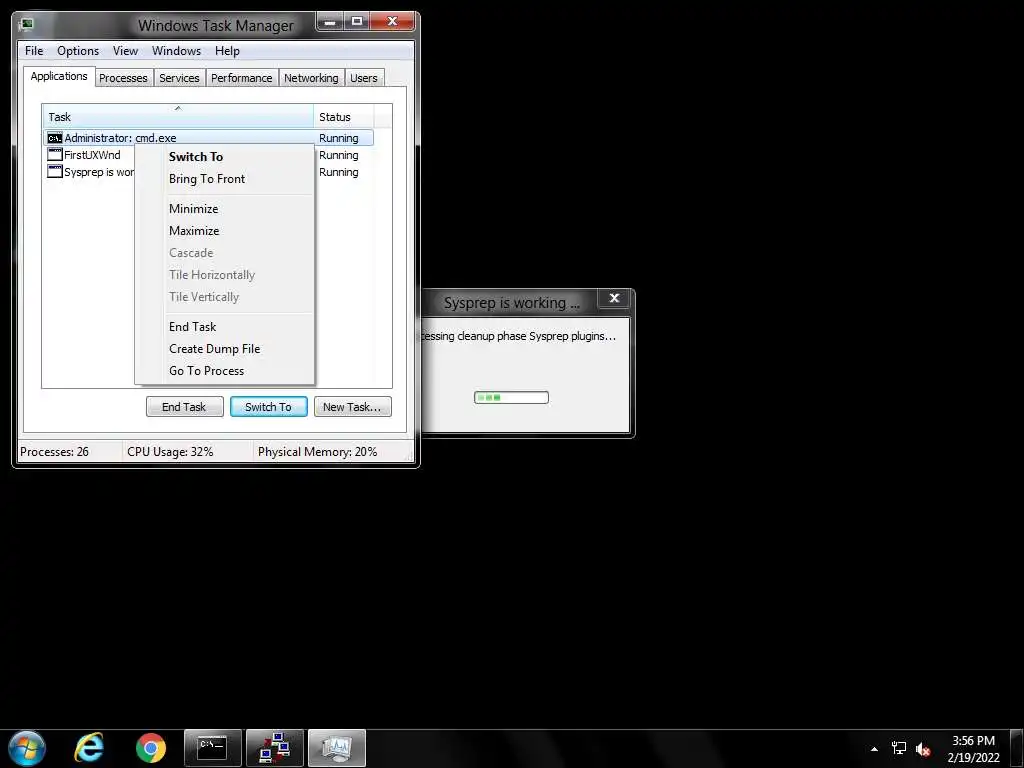Screen dimensions: 1024x768
Task: Show hidden tray icons arrow
Action: point(874,749)
